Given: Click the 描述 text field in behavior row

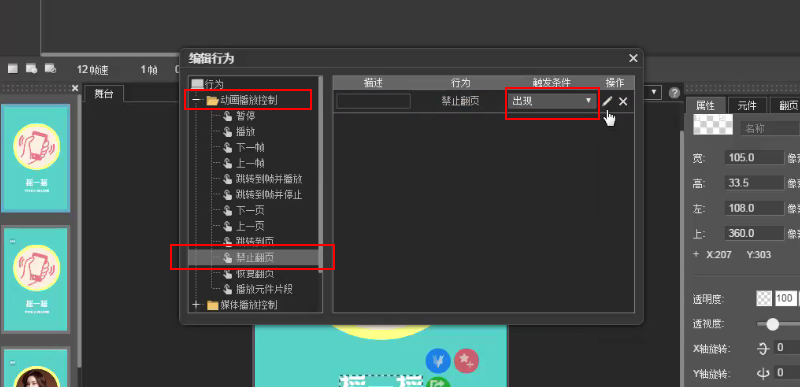Looking at the screenshot, I should click(x=373, y=101).
